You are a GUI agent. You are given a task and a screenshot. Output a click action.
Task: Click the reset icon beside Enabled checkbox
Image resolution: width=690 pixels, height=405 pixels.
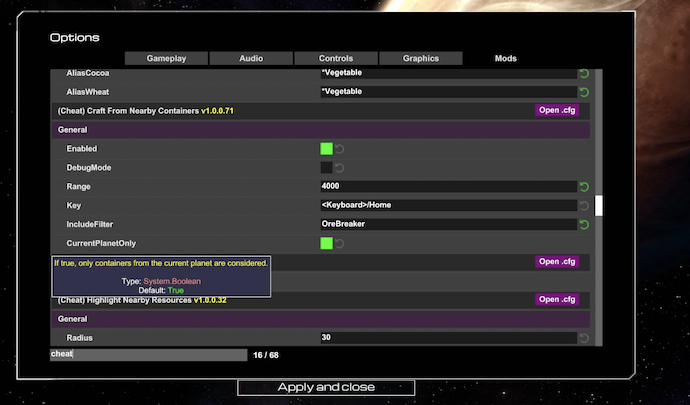tap(340, 149)
